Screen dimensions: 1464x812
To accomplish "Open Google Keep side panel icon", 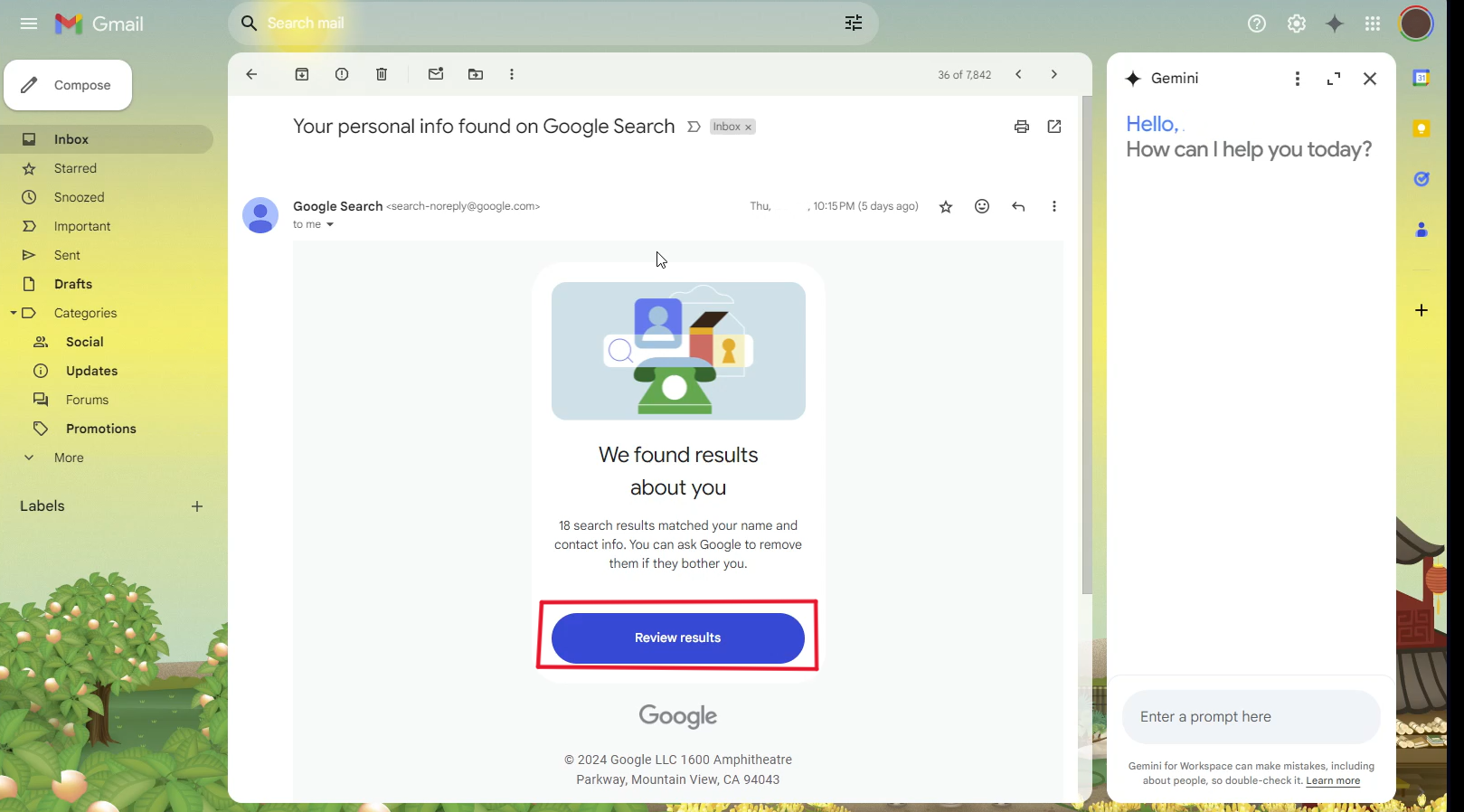I will point(1421,128).
